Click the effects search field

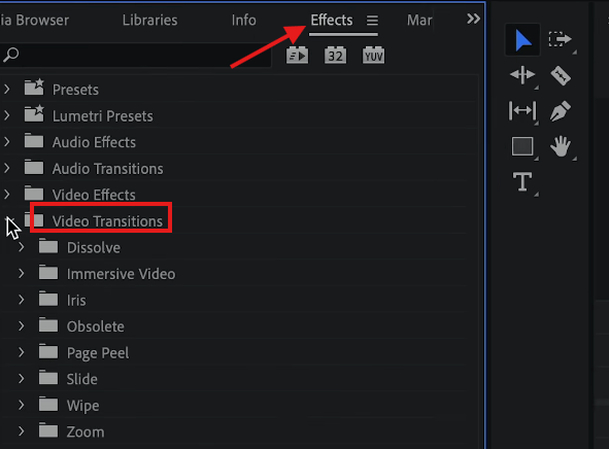pos(136,55)
